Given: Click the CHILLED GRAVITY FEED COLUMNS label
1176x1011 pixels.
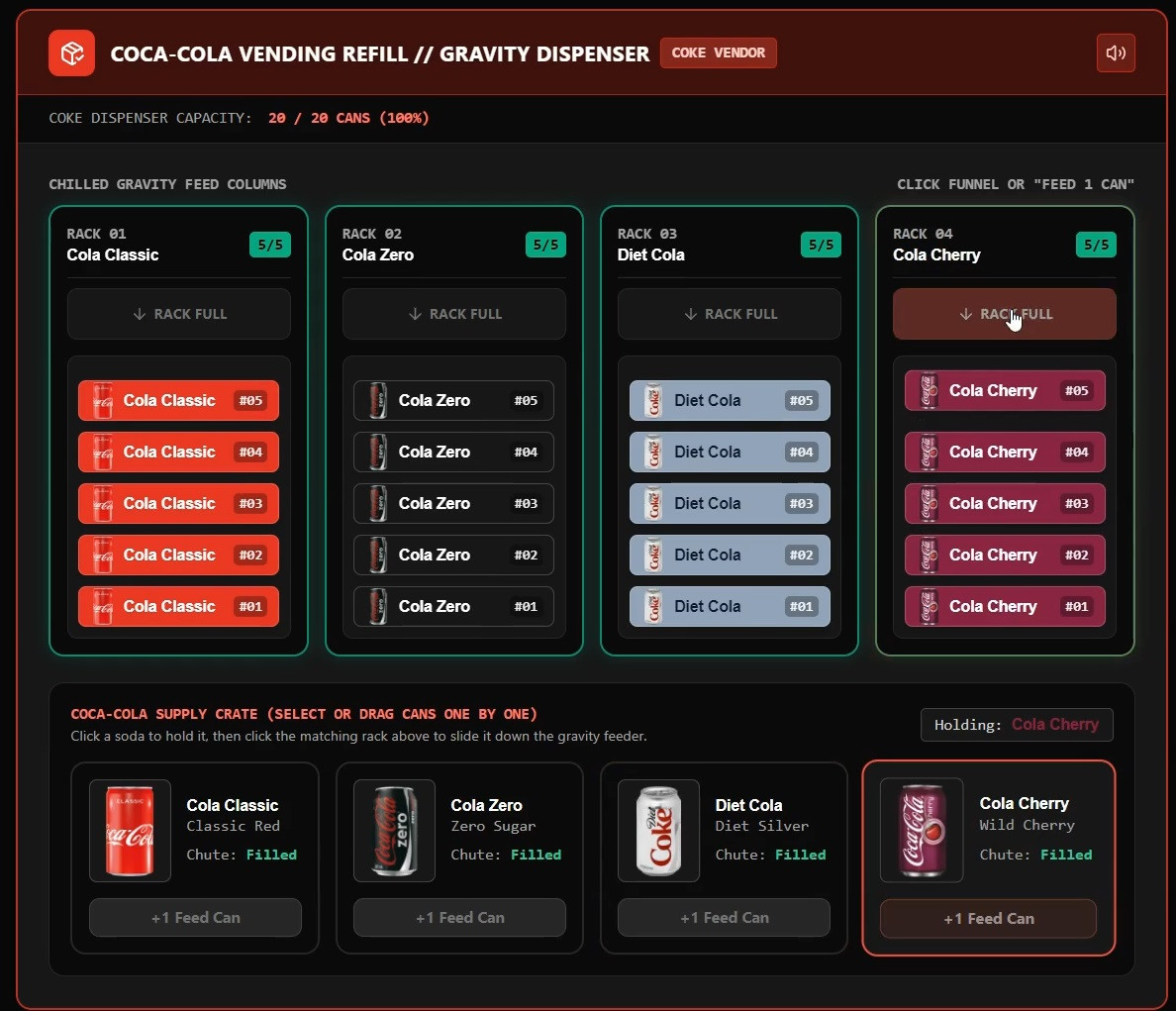Looking at the screenshot, I should tap(167, 184).
